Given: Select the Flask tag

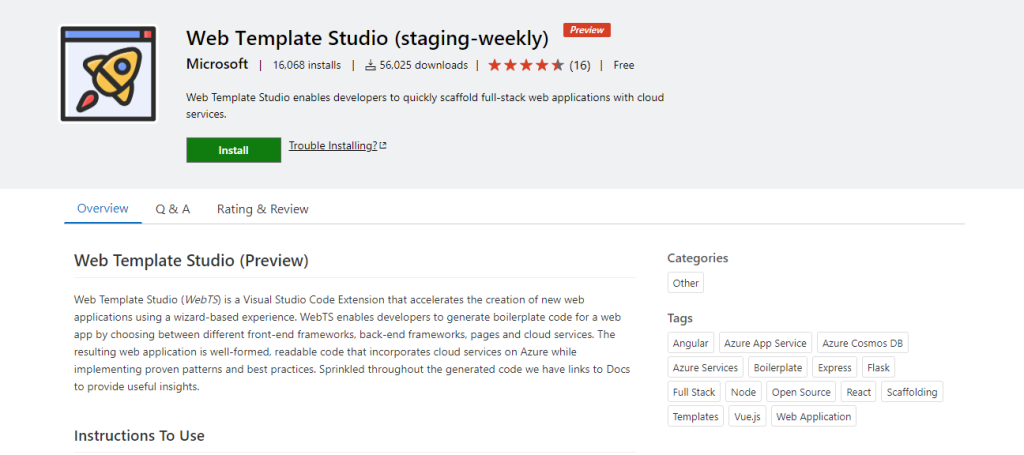Looking at the screenshot, I should [878, 368].
